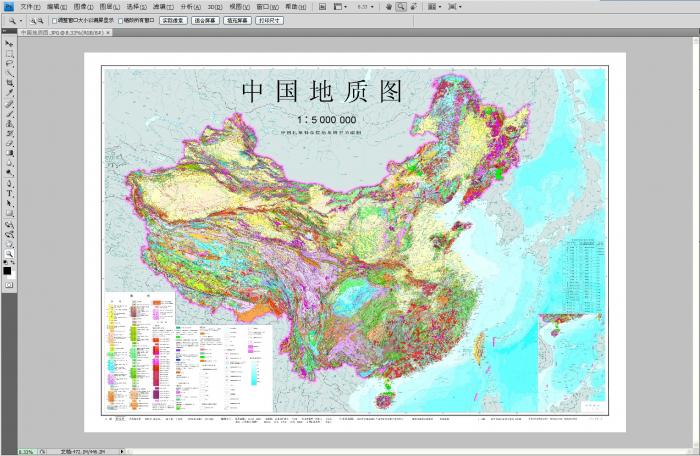The height and width of the screenshot is (456, 700).
Task: Select the Rectangular Marquee tool
Action: pyautogui.click(x=9, y=53)
